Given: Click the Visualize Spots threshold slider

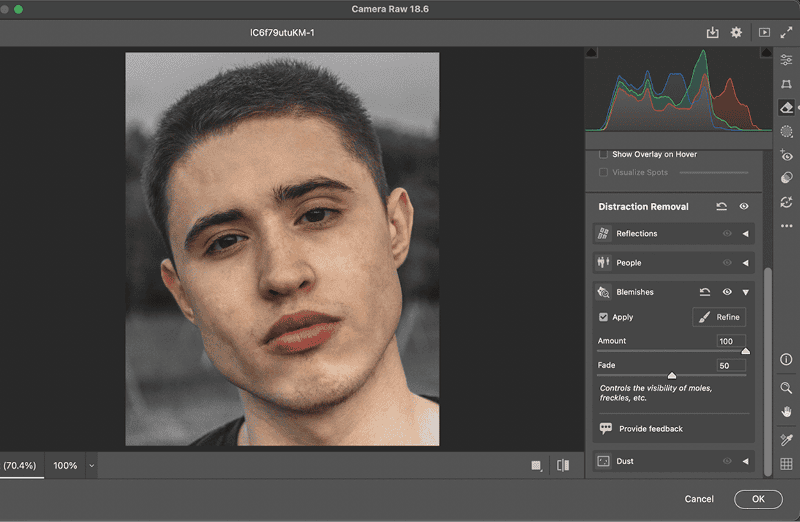Looking at the screenshot, I should pyautogui.click(x=714, y=172).
